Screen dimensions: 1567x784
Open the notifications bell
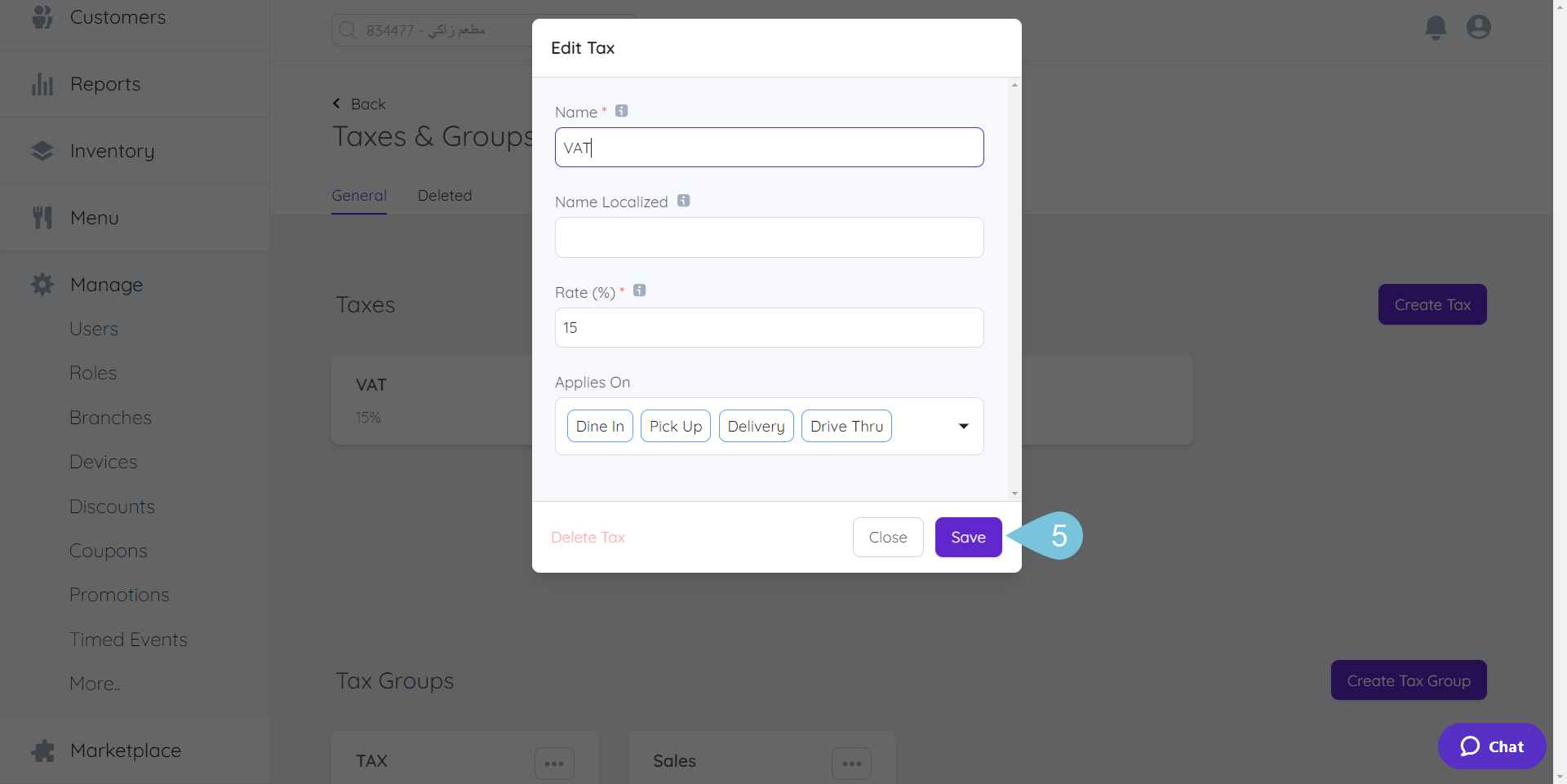1436,27
